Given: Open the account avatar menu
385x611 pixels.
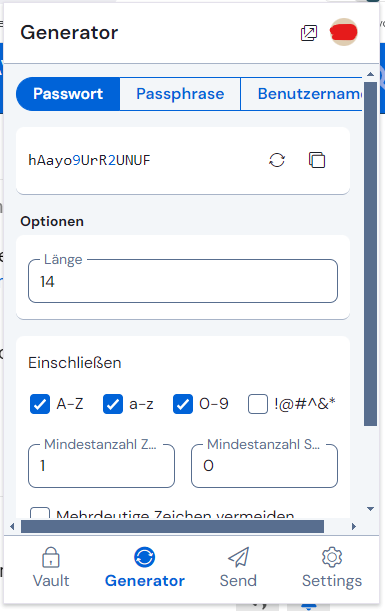Looking at the screenshot, I should [344, 32].
